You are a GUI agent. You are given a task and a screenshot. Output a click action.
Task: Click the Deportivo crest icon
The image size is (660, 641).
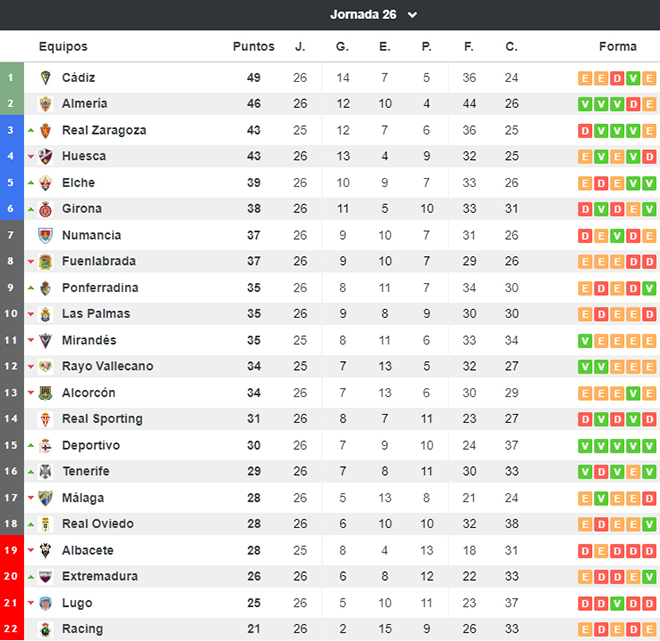coord(45,446)
